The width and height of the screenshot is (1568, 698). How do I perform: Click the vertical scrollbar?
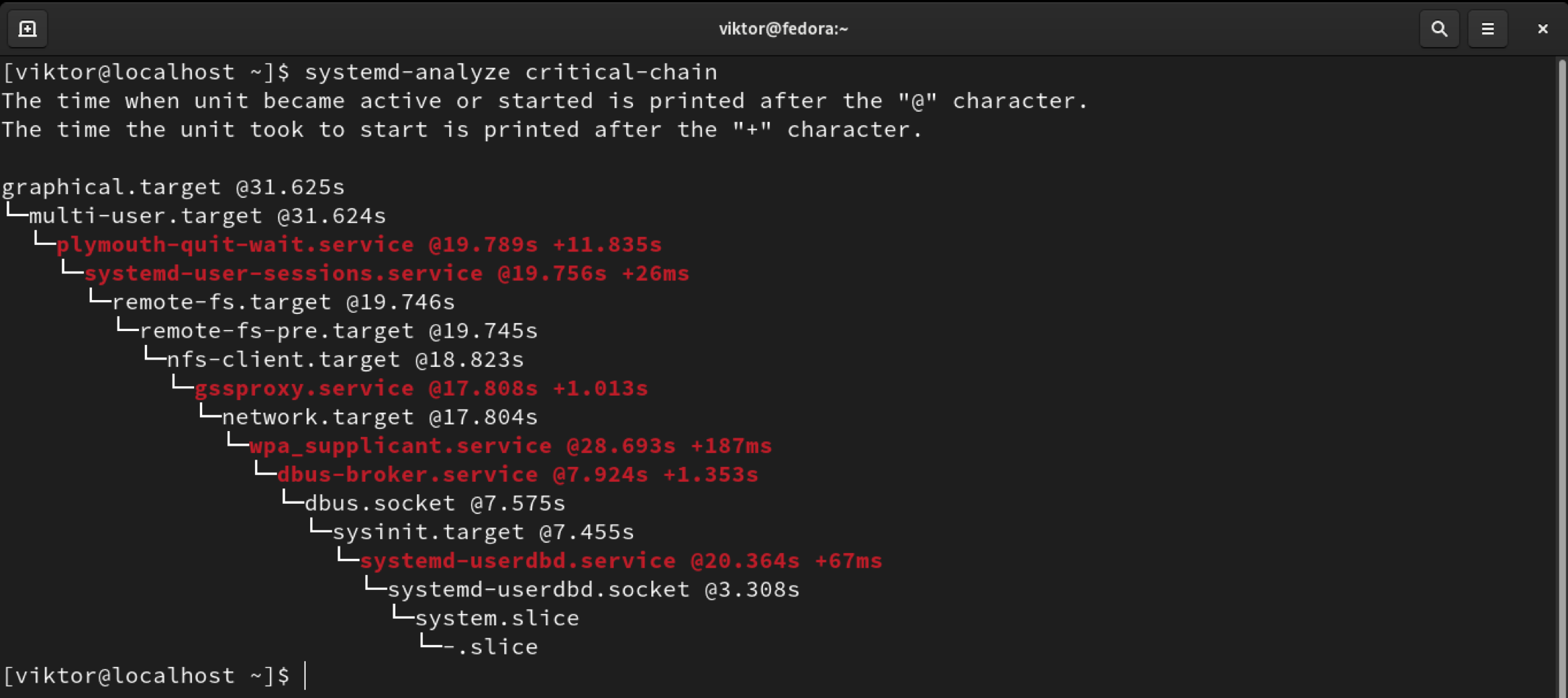click(x=1561, y=368)
